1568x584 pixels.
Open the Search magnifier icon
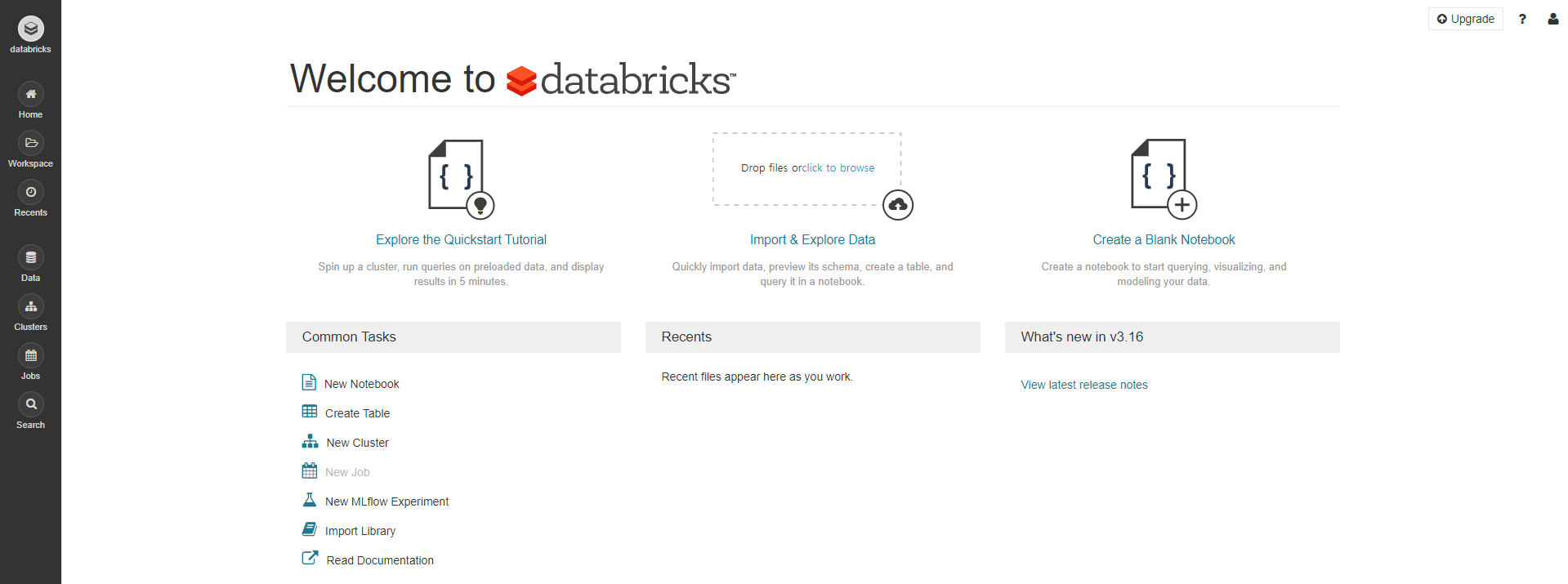pos(30,405)
